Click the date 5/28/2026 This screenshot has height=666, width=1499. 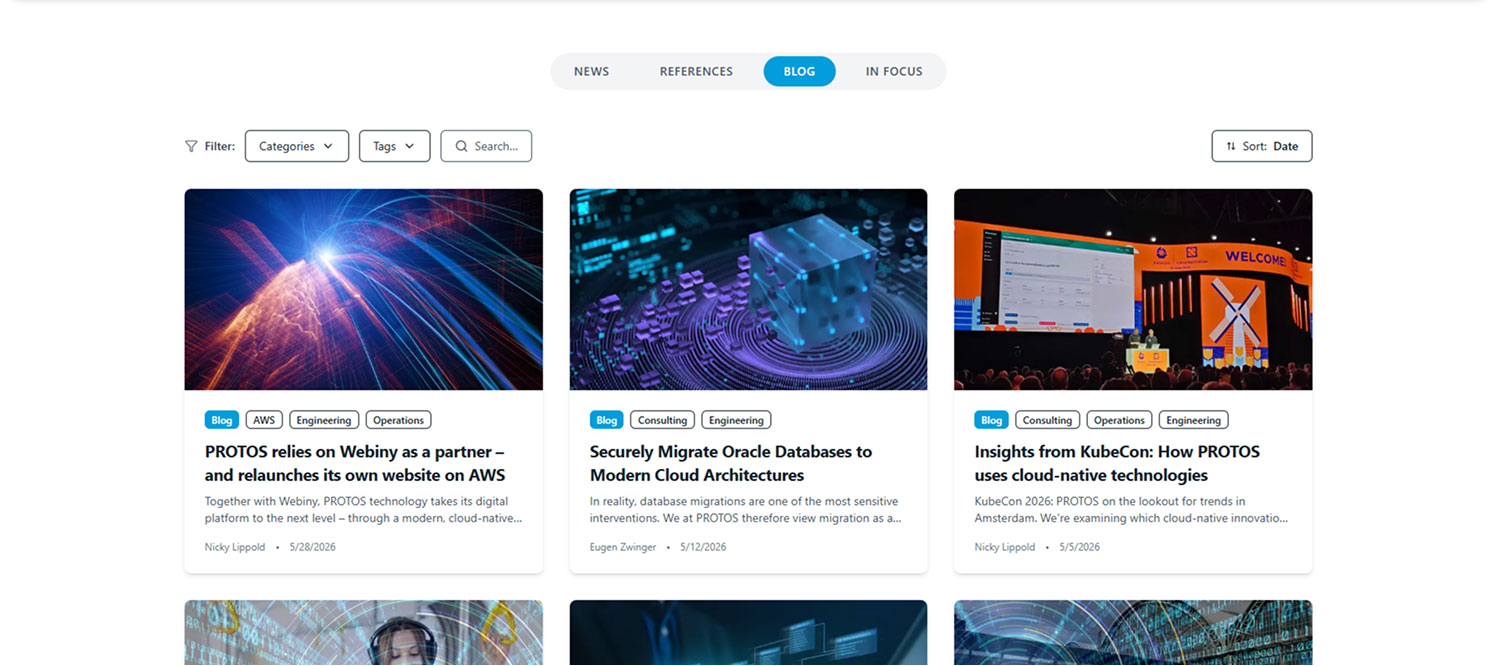[x=313, y=547]
